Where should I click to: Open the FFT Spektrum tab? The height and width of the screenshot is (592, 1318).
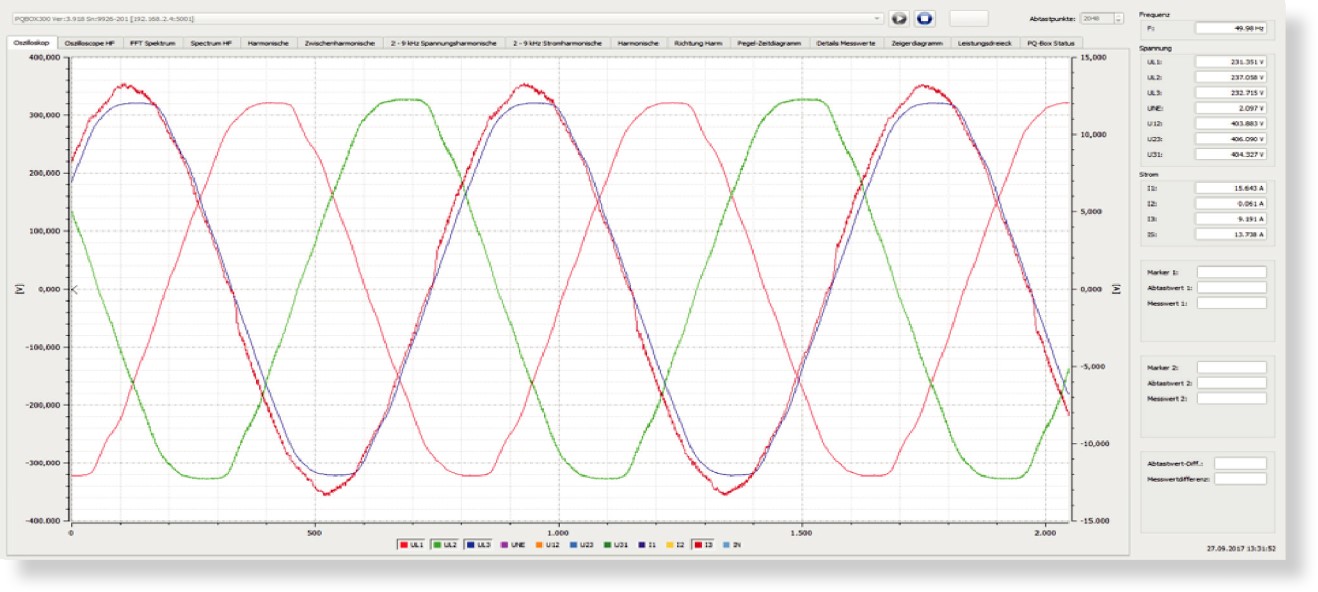click(152, 43)
